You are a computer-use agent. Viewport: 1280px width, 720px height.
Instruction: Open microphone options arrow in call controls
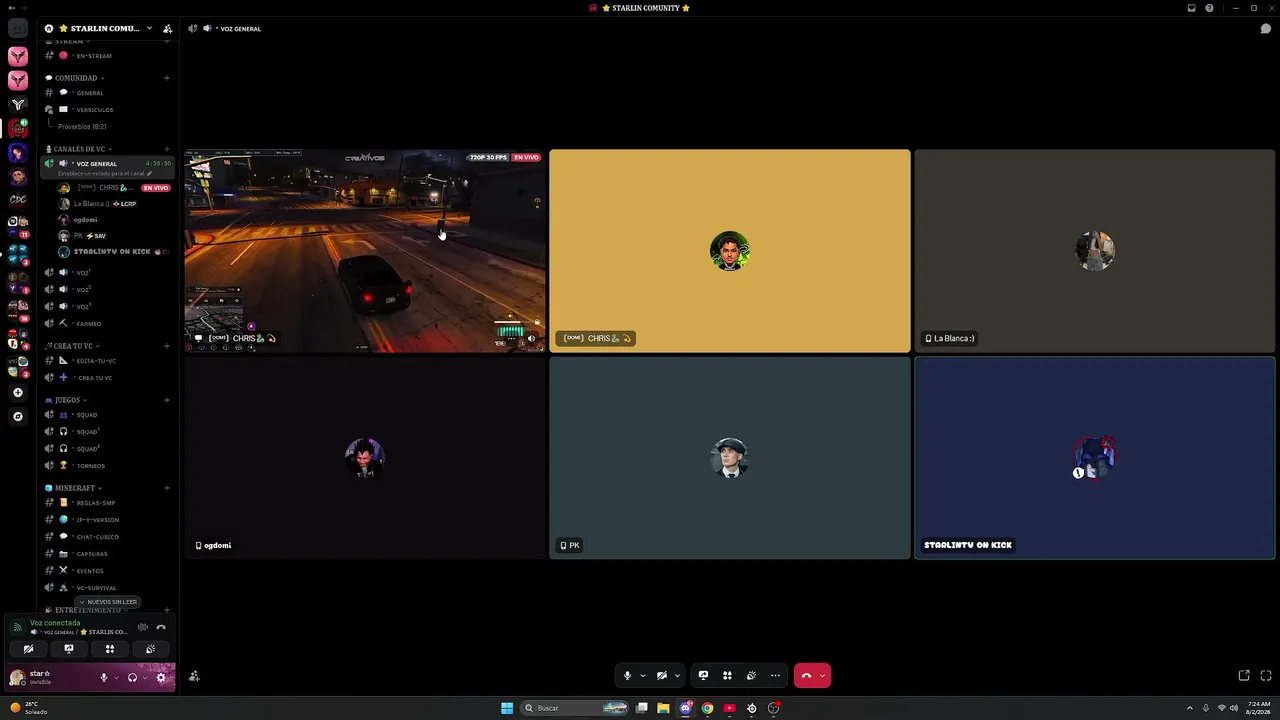[x=642, y=676]
